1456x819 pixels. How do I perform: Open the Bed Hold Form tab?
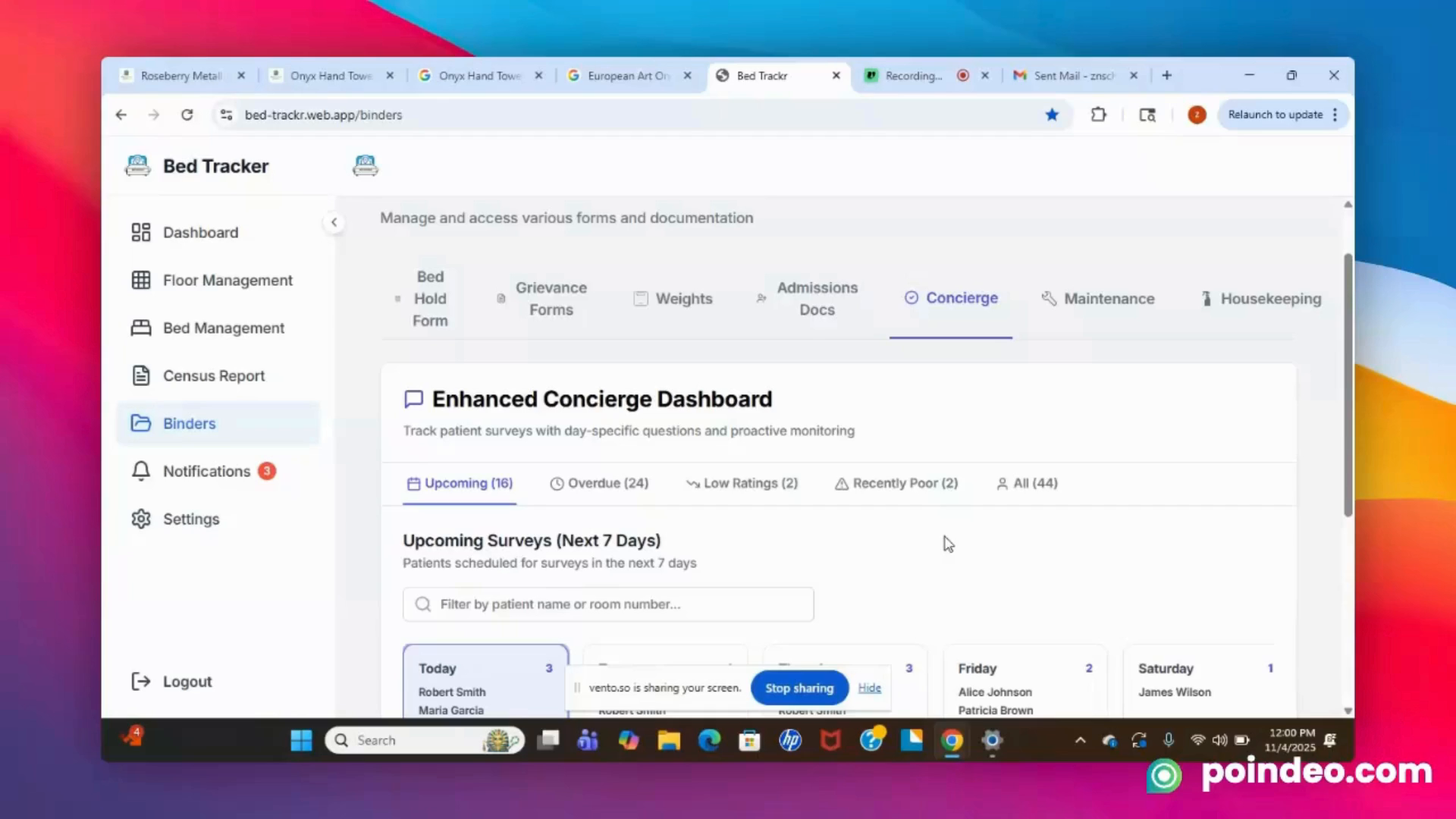pyautogui.click(x=429, y=298)
